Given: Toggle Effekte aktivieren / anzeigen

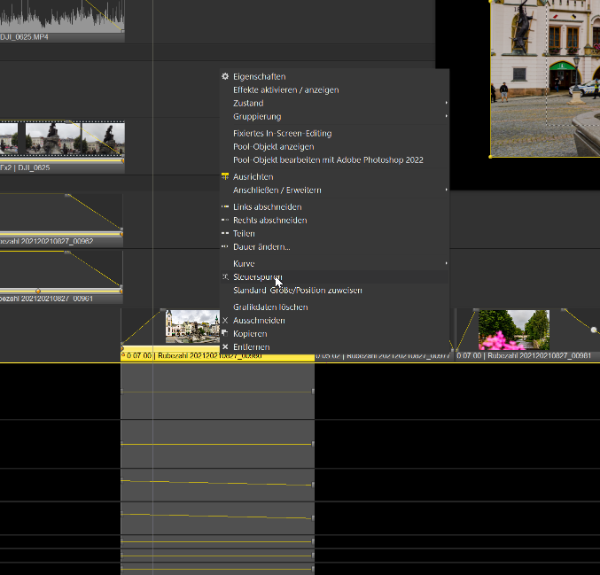Looking at the screenshot, I should pos(285,90).
